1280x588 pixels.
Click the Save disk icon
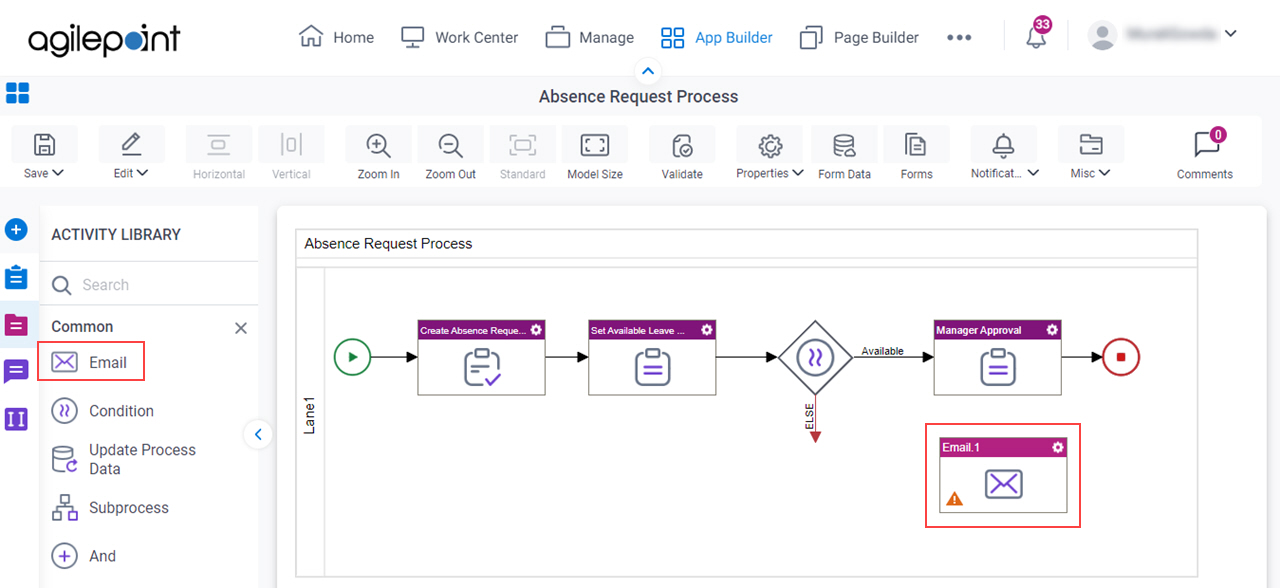tap(44, 145)
